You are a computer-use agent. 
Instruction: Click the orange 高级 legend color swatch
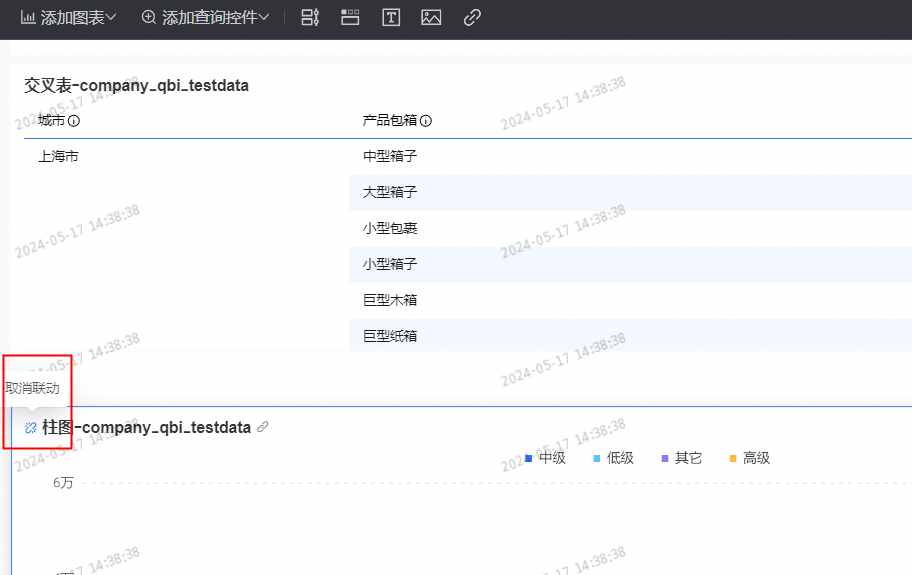(x=733, y=459)
